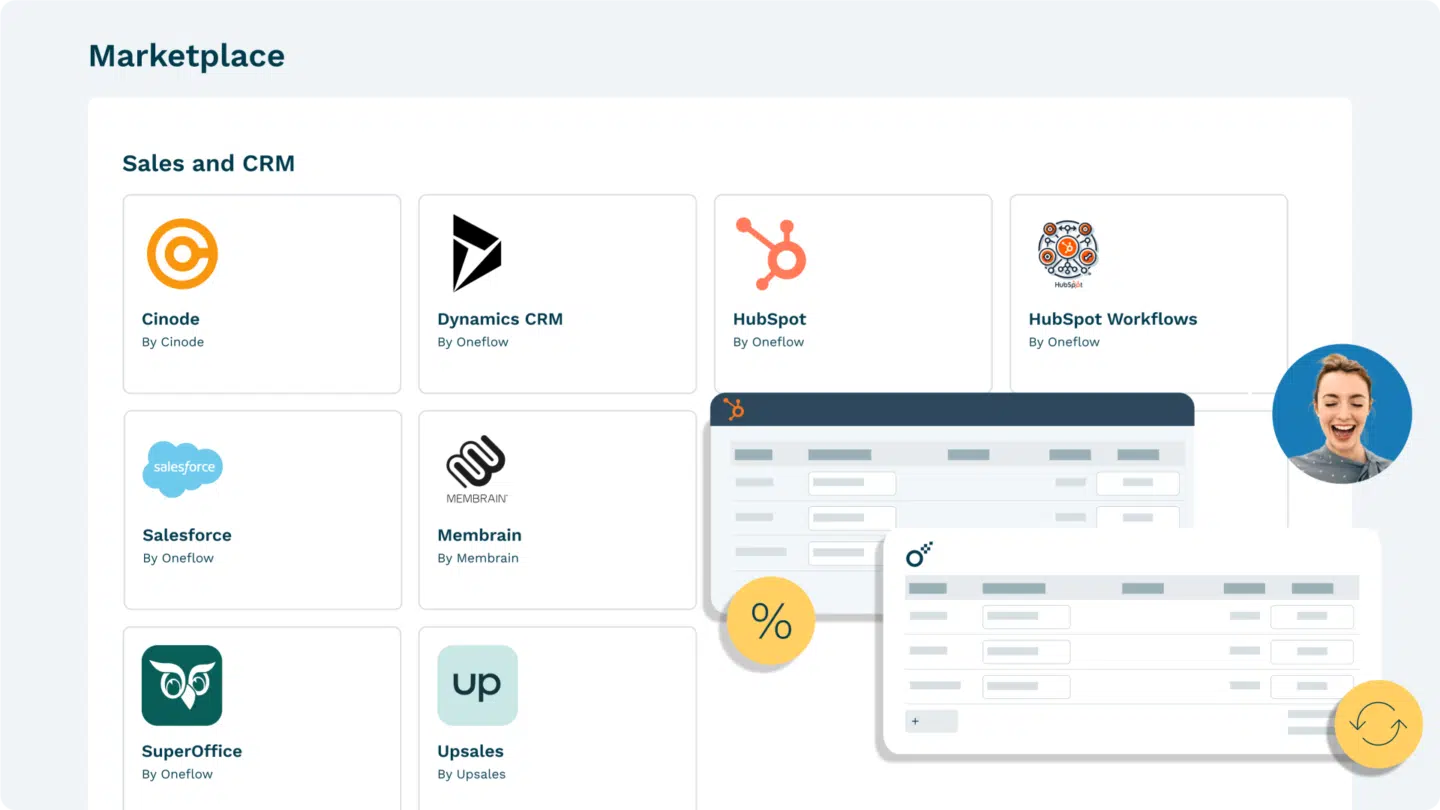Click the Marketplace page heading

click(187, 56)
